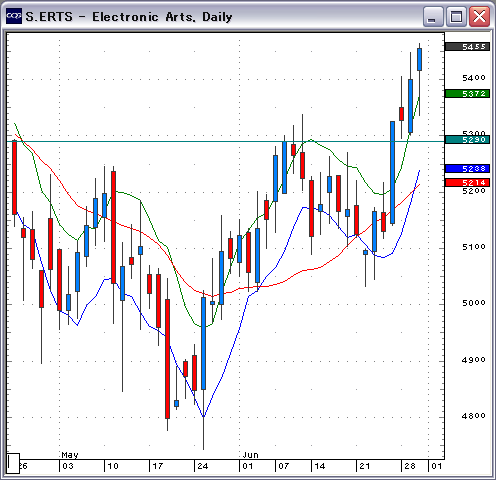Click the blue 5238 indicator value label
496x480 pixels.
coord(468,169)
